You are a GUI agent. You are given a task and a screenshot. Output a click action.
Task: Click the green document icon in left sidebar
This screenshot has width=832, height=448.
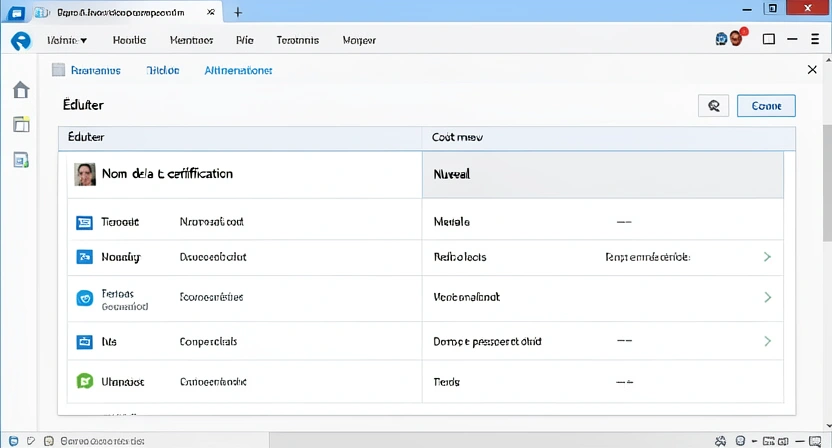(x=20, y=160)
